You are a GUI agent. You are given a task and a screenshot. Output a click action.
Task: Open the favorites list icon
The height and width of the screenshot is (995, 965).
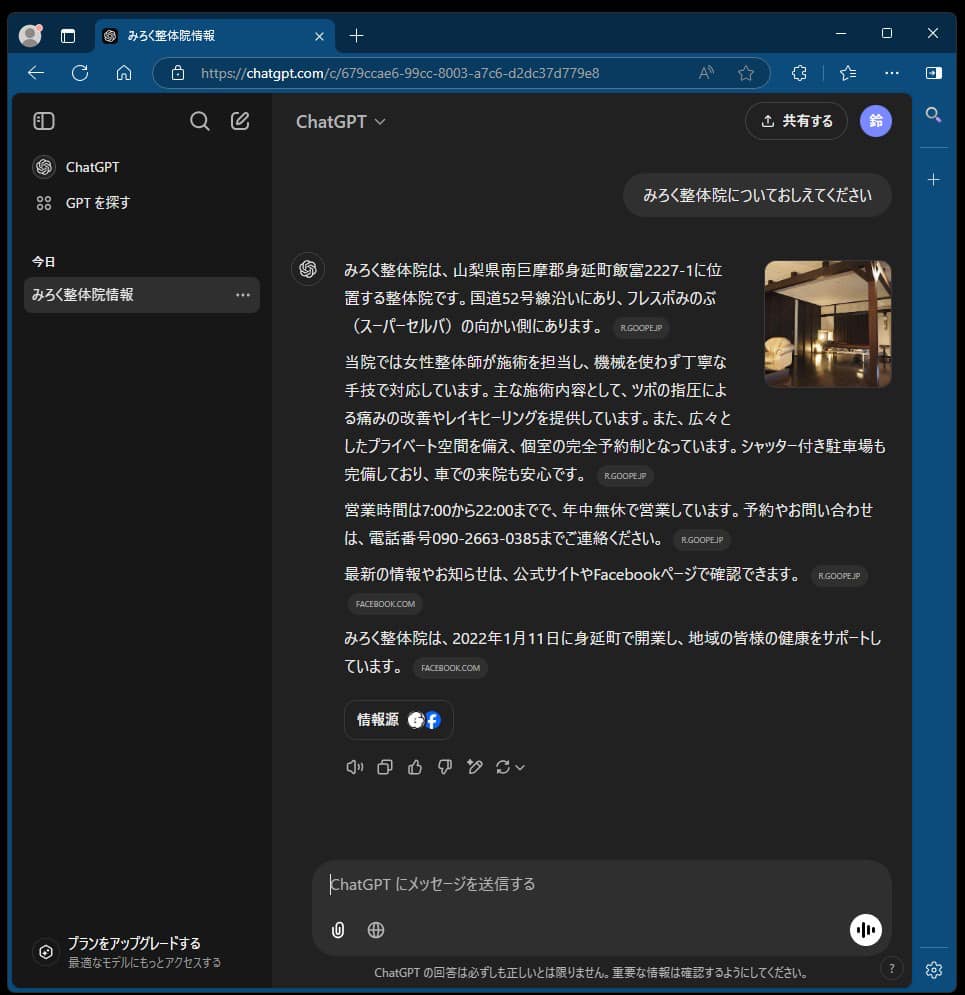coord(848,73)
